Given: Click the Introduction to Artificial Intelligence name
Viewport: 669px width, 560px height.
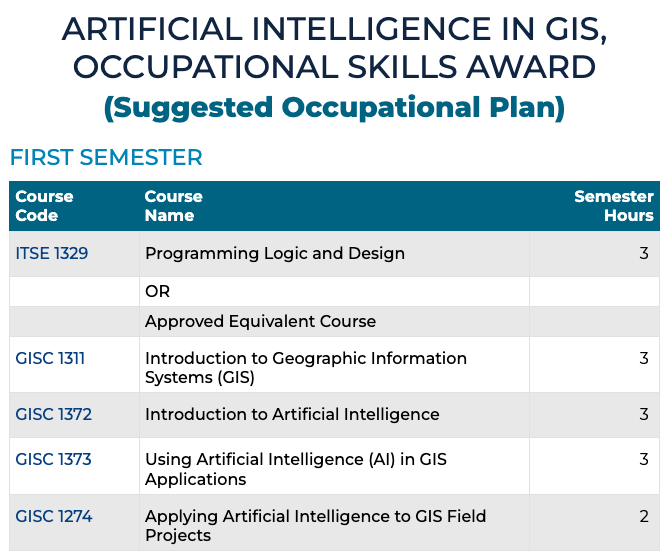Looking at the screenshot, I should (292, 414).
